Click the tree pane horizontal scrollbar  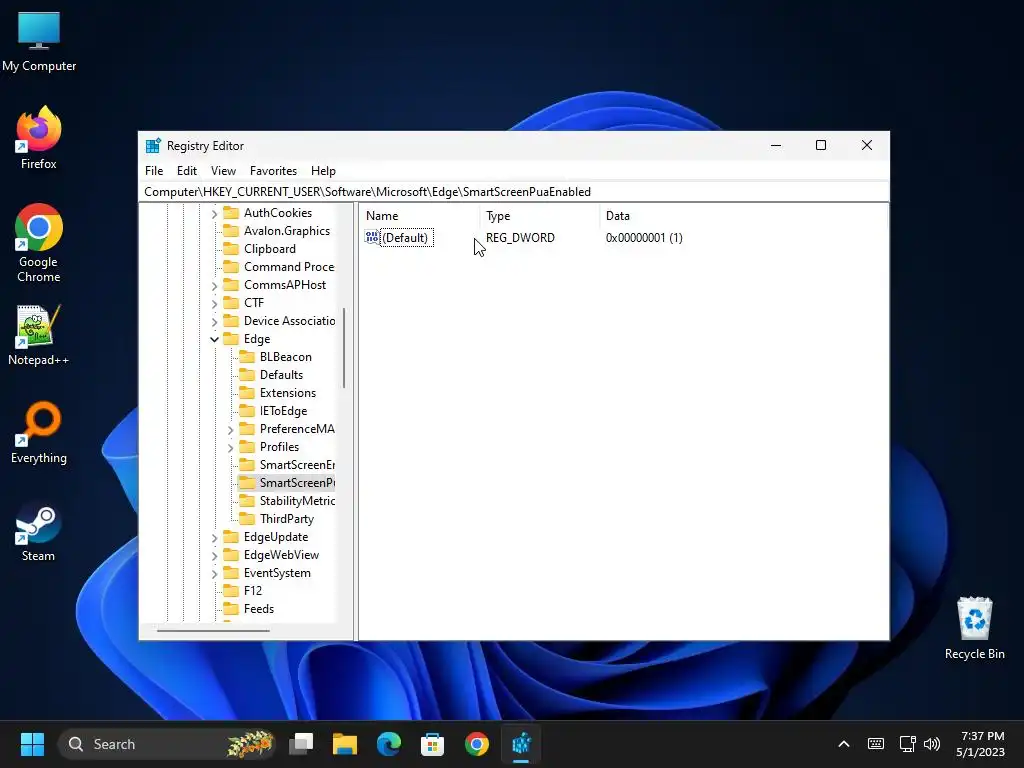213,631
